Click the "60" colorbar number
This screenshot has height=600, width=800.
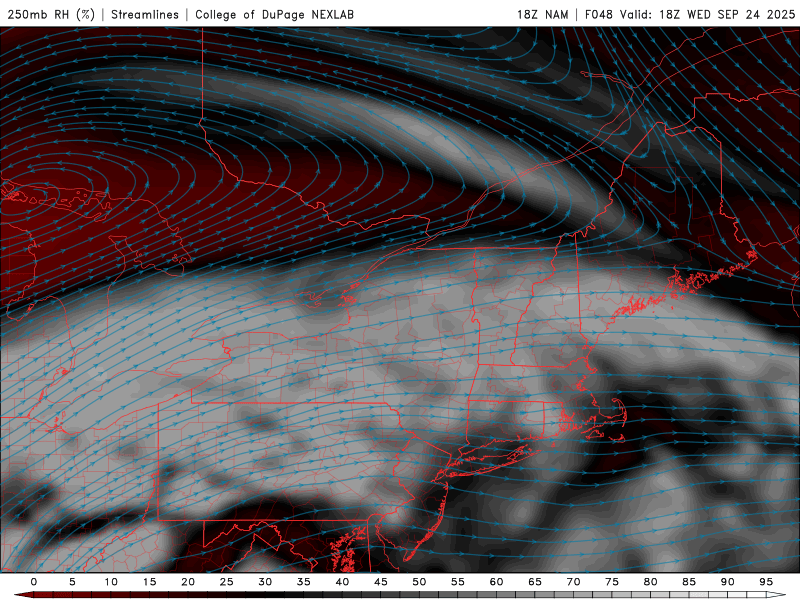tap(496, 582)
